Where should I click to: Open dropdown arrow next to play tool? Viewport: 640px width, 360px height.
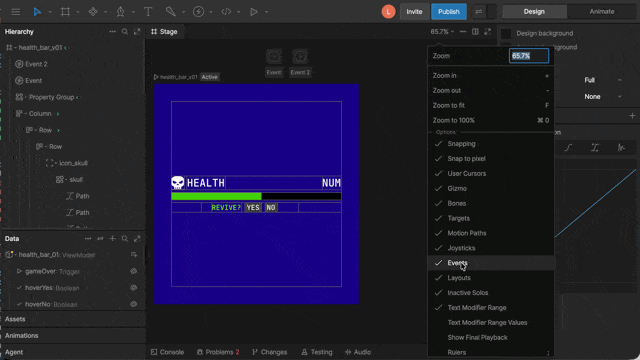click(x=266, y=12)
